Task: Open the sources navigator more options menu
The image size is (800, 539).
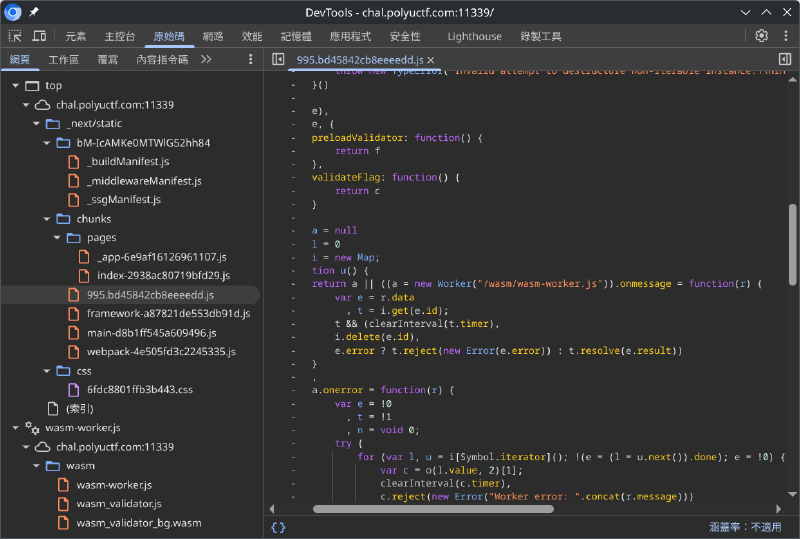Action: (250, 59)
